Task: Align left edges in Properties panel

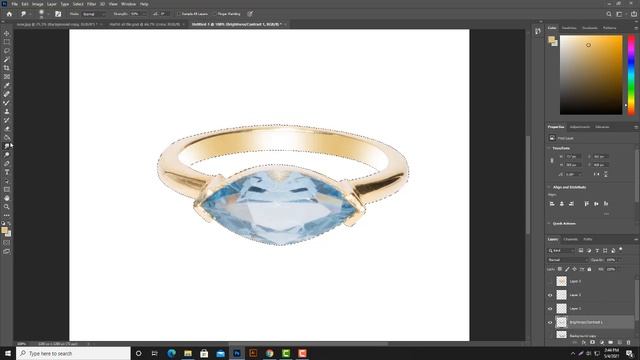Action: [x=552, y=203]
